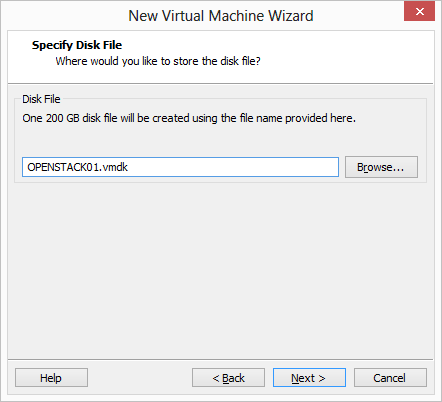This screenshot has width=442, height=402.
Task: Click the 'One 200 GB disk file' description
Action: tap(189, 118)
